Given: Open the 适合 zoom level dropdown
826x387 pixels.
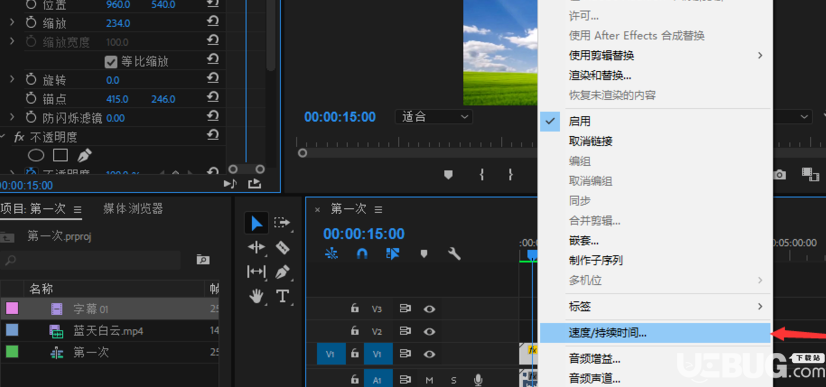Looking at the screenshot, I should click(x=434, y=117).
